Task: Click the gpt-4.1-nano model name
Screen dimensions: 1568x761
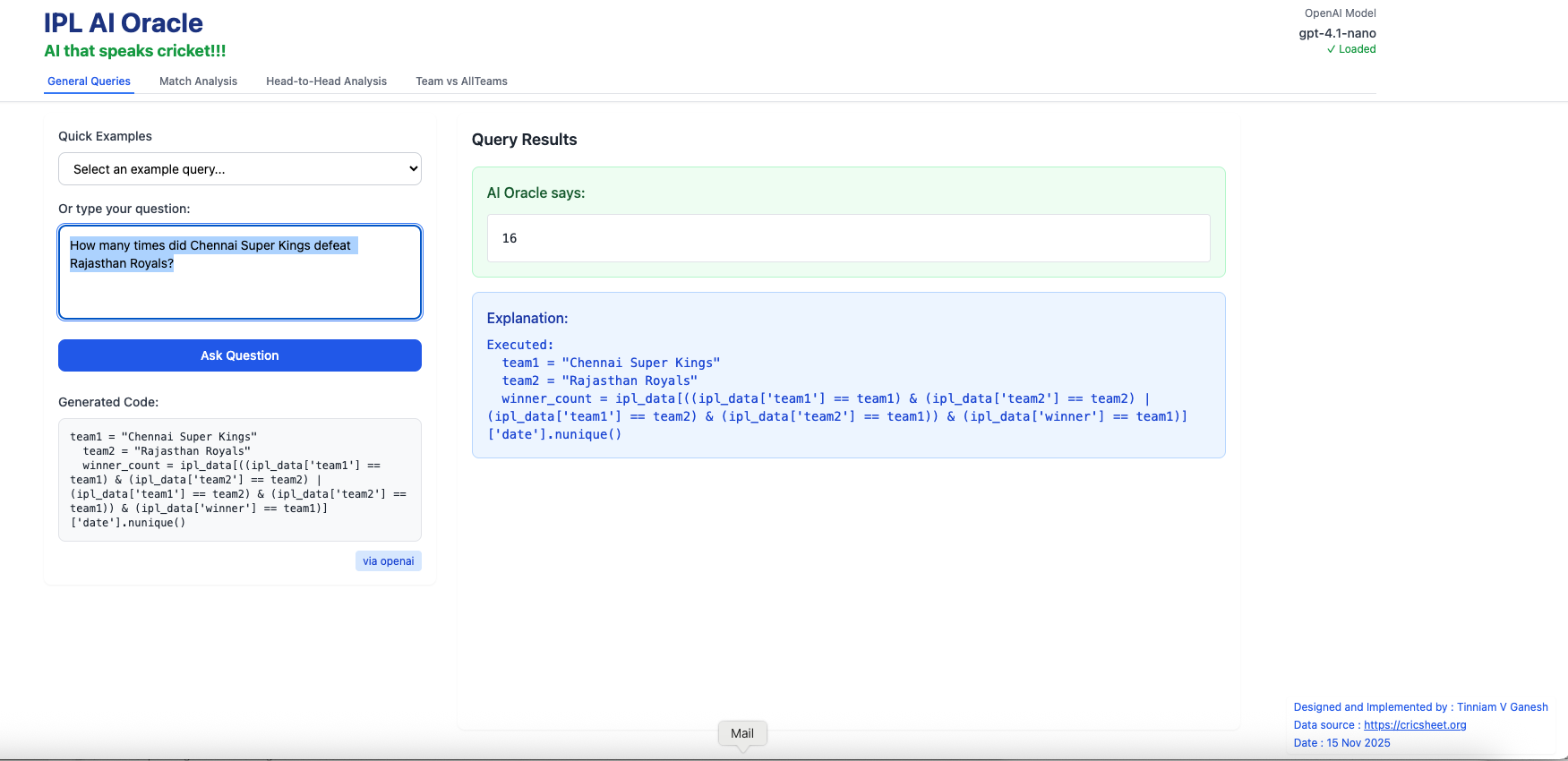Action: [x=1337, y=33]
